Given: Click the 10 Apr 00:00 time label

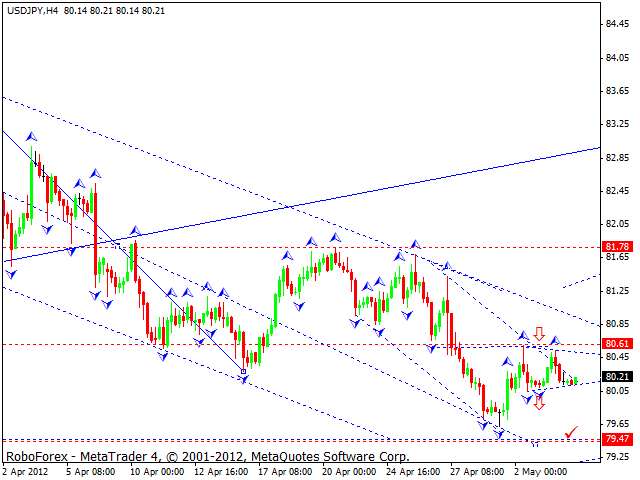Looking at the screenshot, I should pyautogui.click(x=157, y=472).
